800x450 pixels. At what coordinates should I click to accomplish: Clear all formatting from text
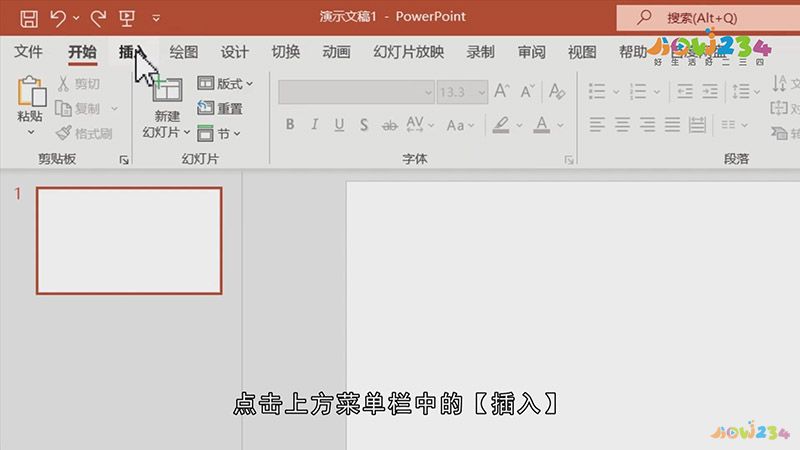coord(557,92)
